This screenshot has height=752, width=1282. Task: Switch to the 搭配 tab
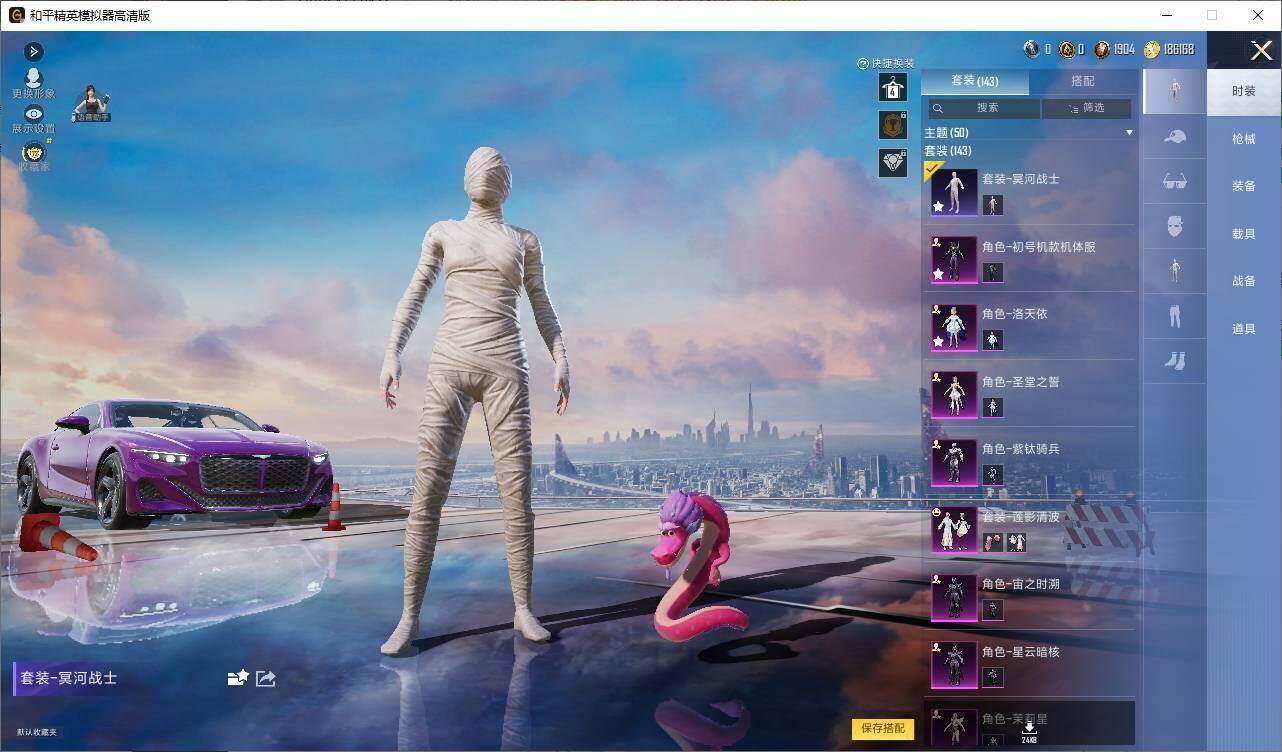pyautogui.click(x=1082, y=81)
